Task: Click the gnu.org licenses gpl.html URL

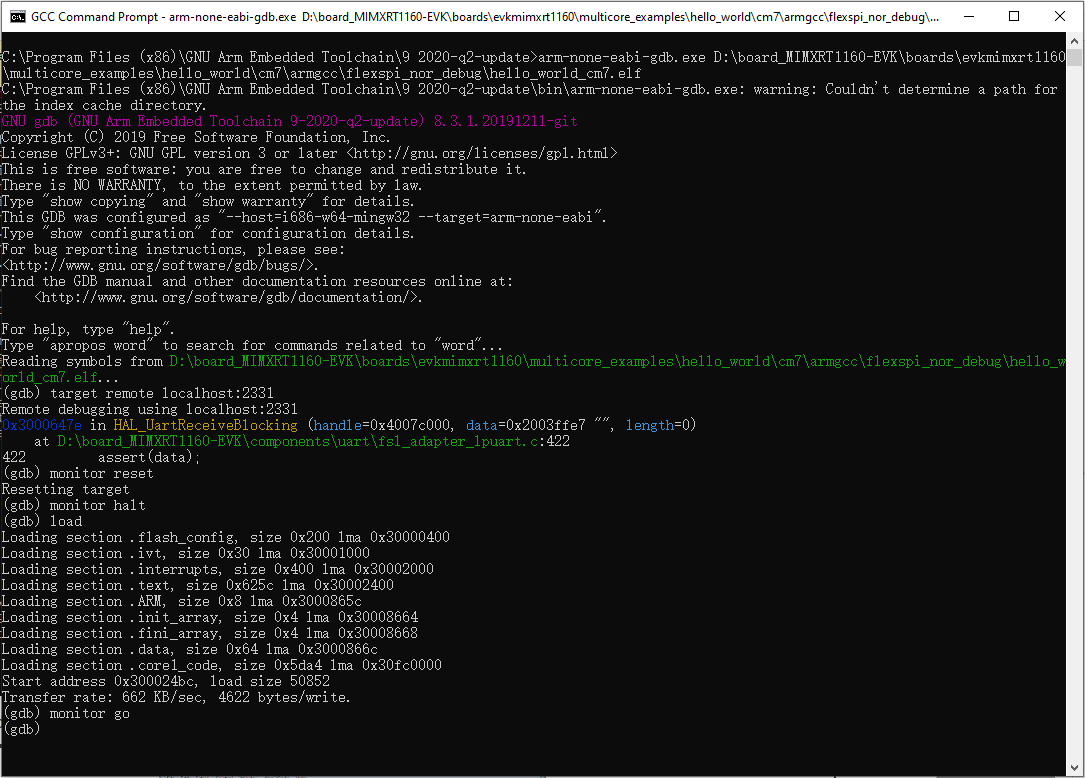Action: click(482, 153)
